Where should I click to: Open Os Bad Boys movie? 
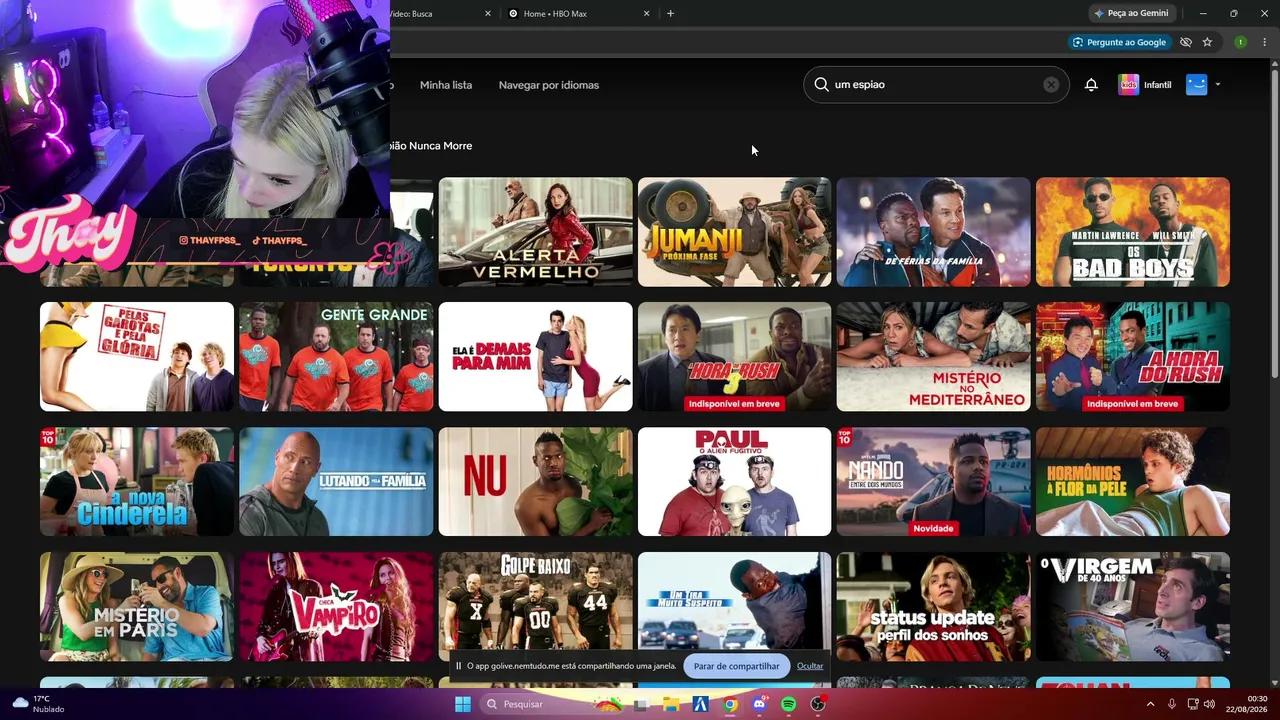(1133, 232)
